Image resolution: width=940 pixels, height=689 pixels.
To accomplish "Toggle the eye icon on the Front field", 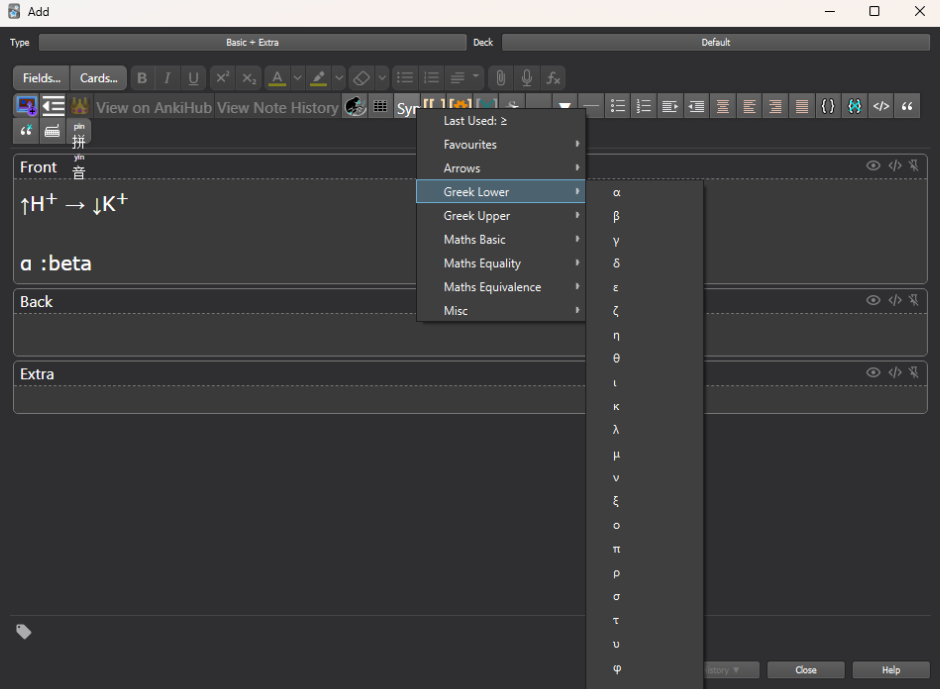I will pos(873,166).
